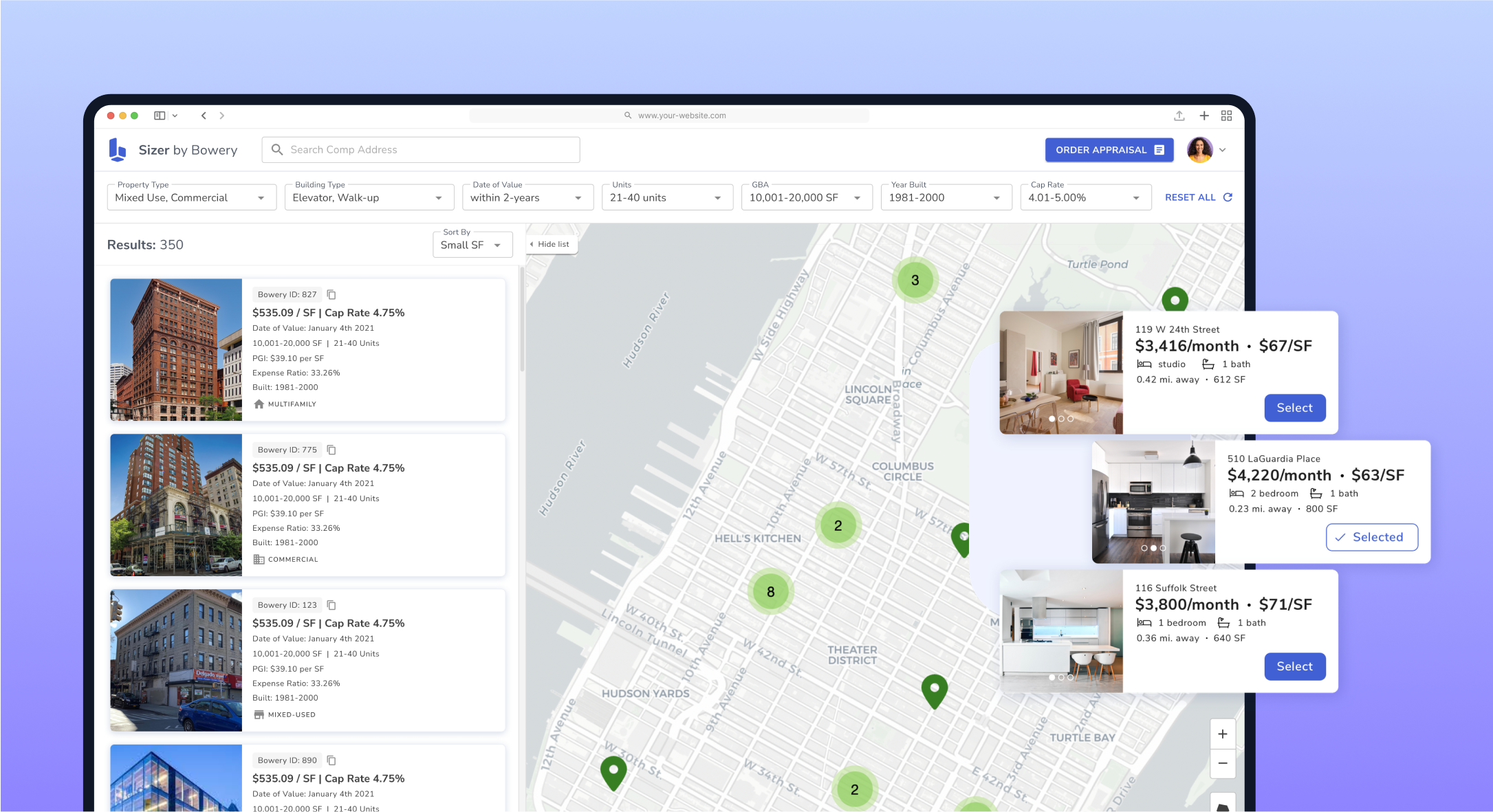Click the results list scrollbar
Screen dimensions: 1493x812
522,320
